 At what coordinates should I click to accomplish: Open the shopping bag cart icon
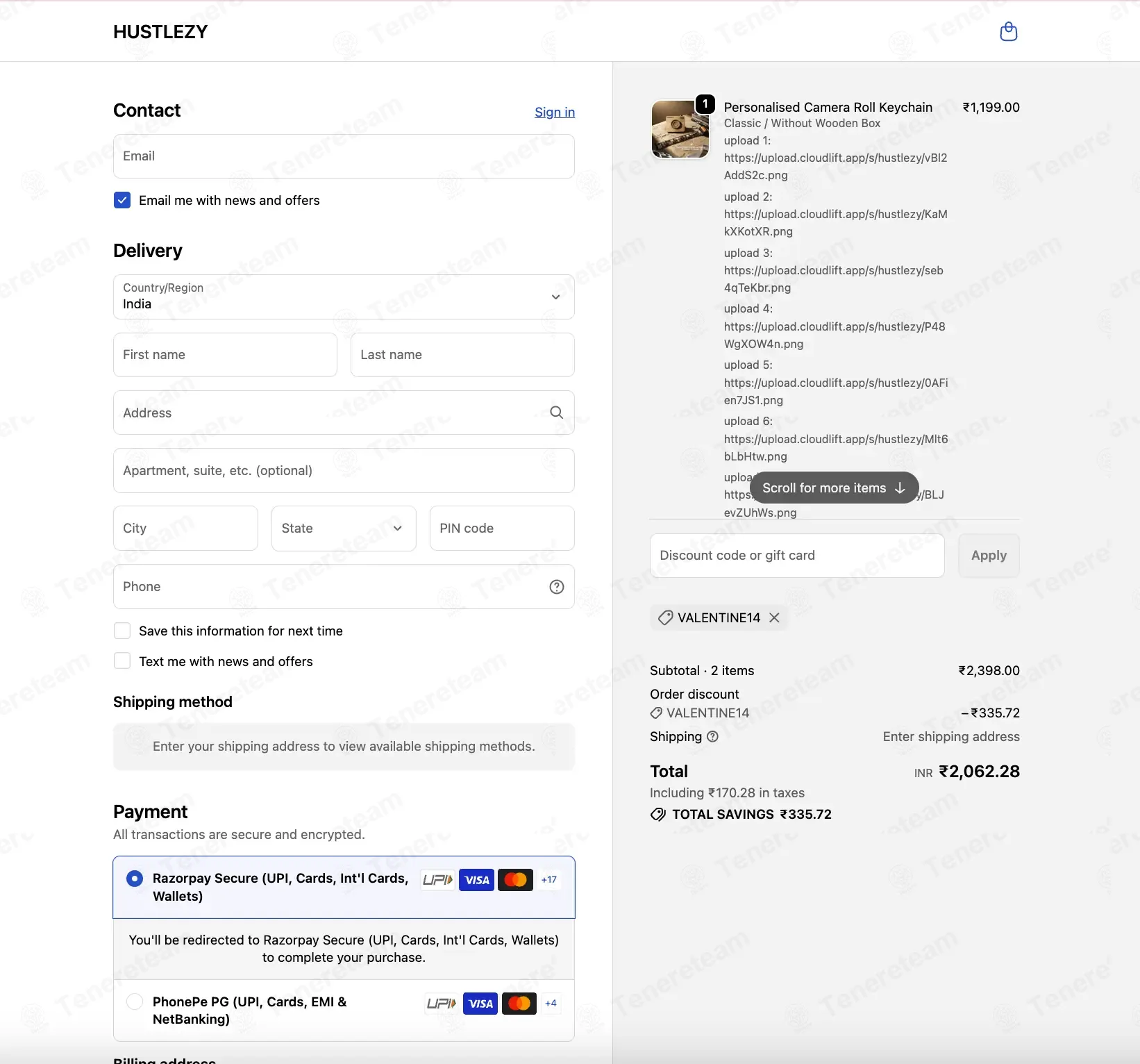[1008, 31]
